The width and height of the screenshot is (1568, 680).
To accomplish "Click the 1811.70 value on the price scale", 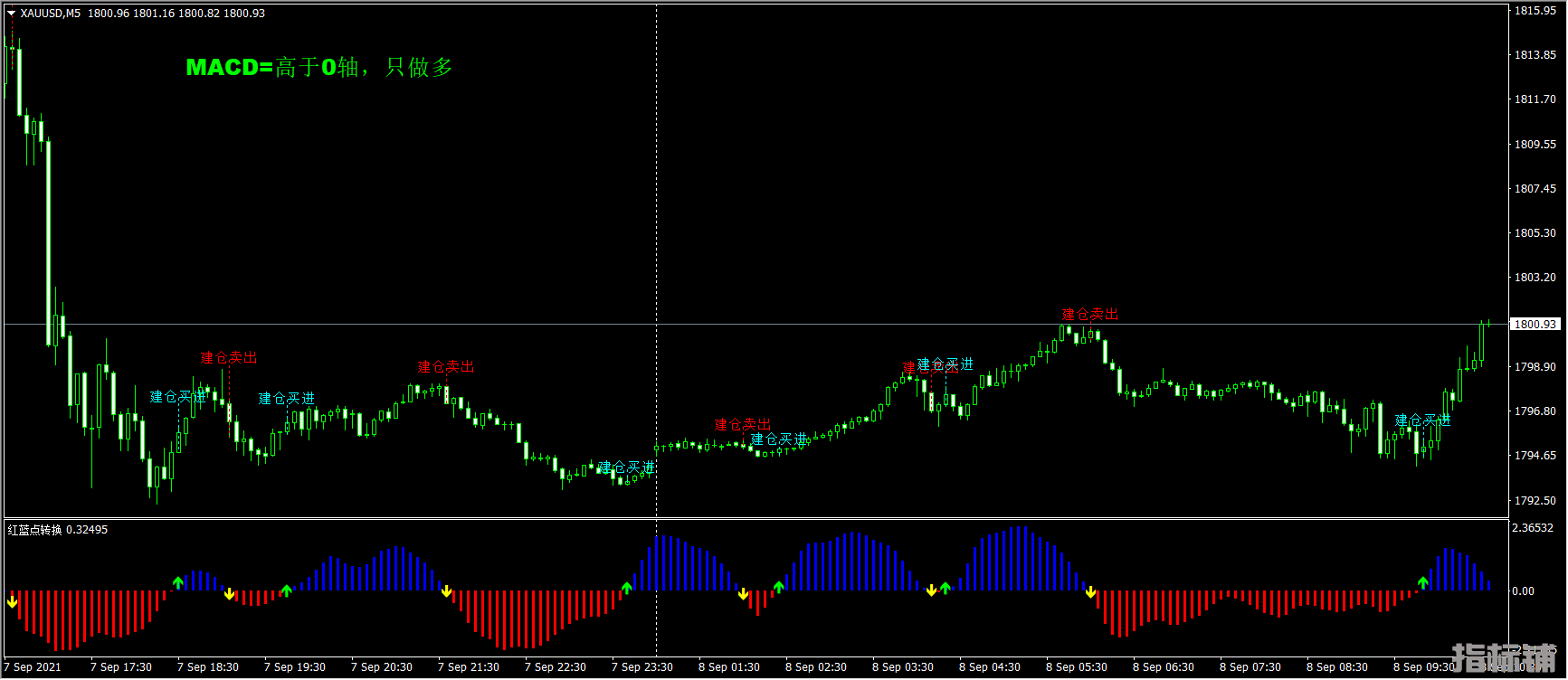I will tap(1535, 99).
